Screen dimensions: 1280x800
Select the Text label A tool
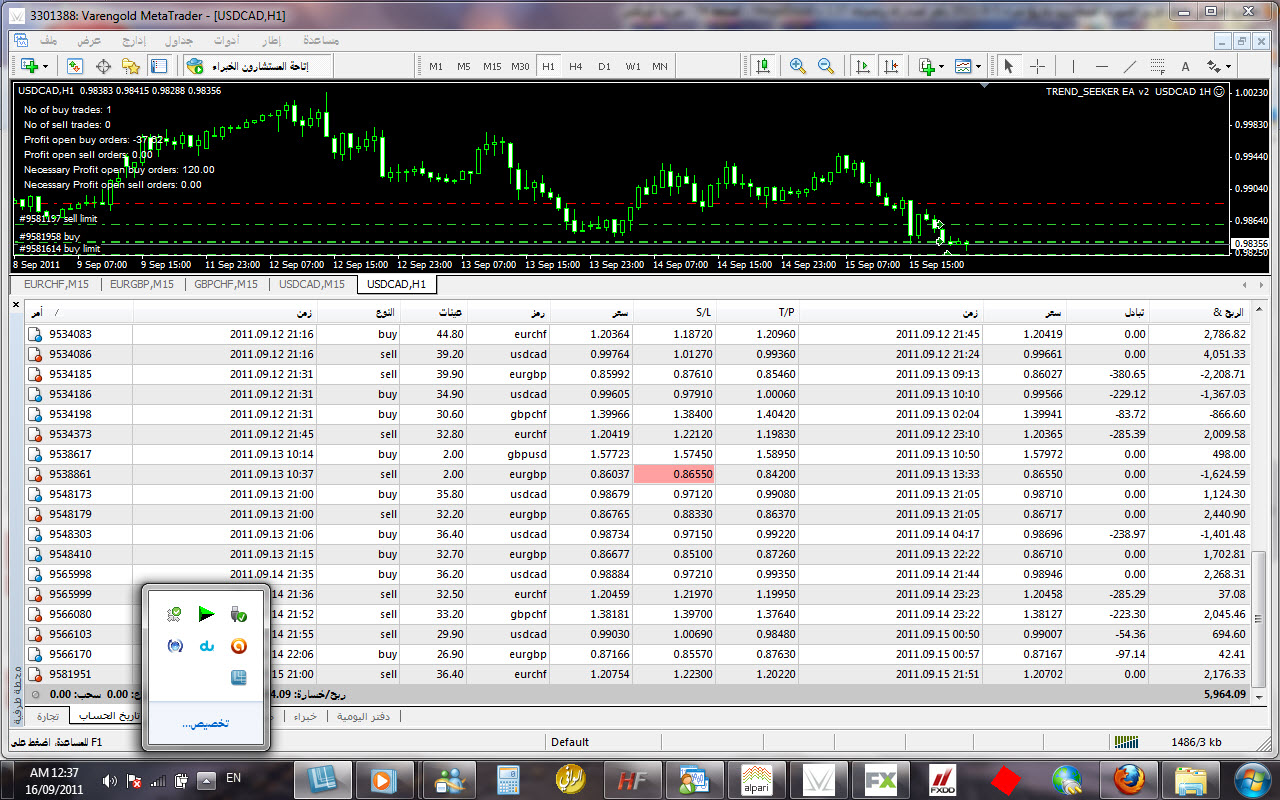(x=1185, y=66)
